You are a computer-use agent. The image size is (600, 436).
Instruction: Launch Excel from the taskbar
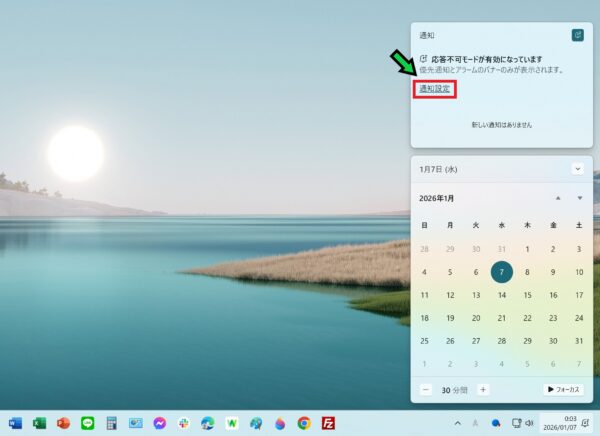pyautogui.click(x=39, y=423)
